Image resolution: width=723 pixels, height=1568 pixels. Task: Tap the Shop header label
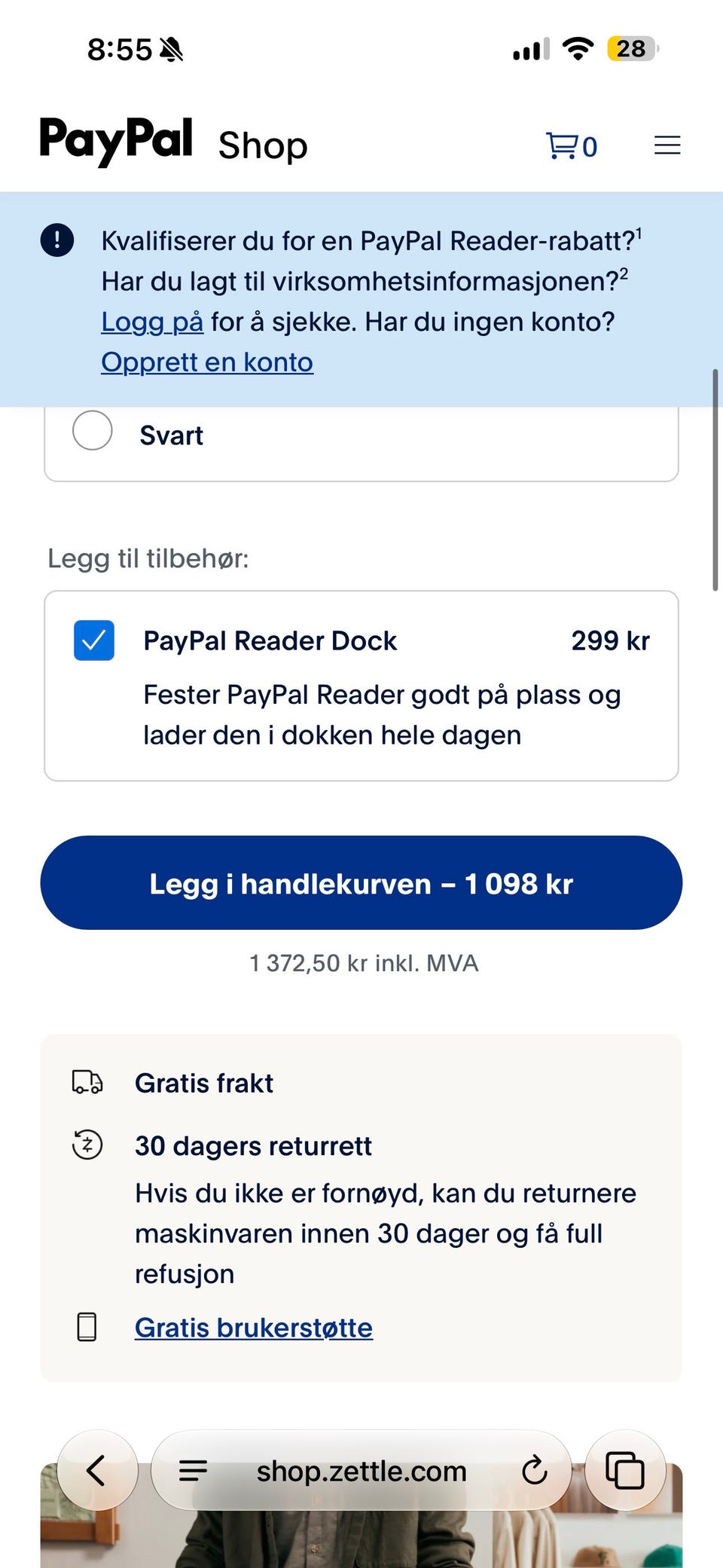coord(263,145)
